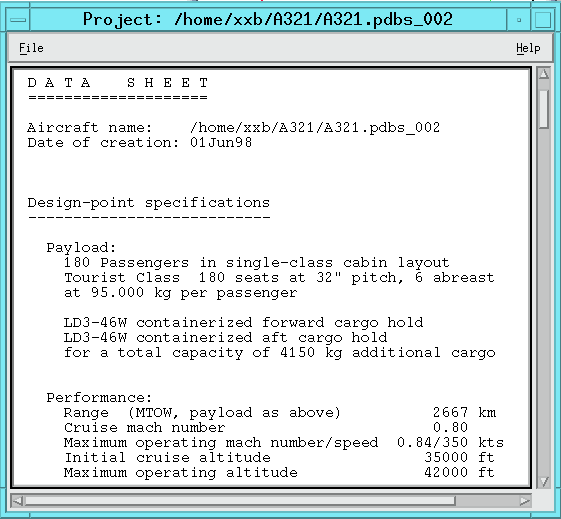
Task: Click the cruise mach value '0.80'
Action: (450, 428)
